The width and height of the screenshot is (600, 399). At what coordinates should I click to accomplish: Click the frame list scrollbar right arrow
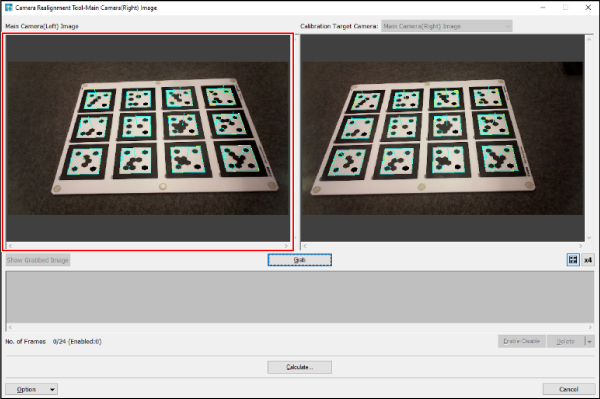coord(590,327)
